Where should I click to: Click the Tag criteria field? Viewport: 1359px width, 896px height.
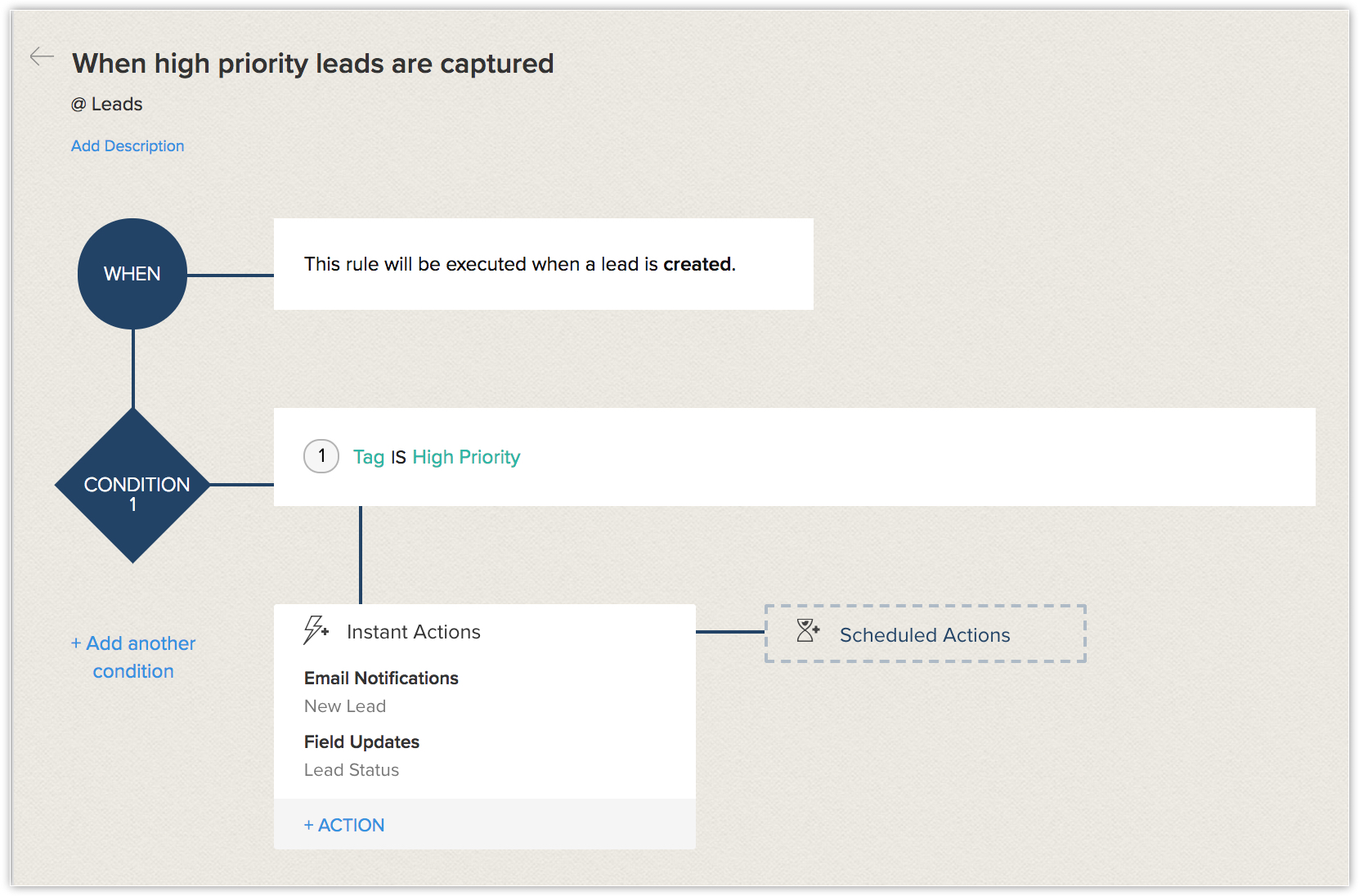pos(369,457)
